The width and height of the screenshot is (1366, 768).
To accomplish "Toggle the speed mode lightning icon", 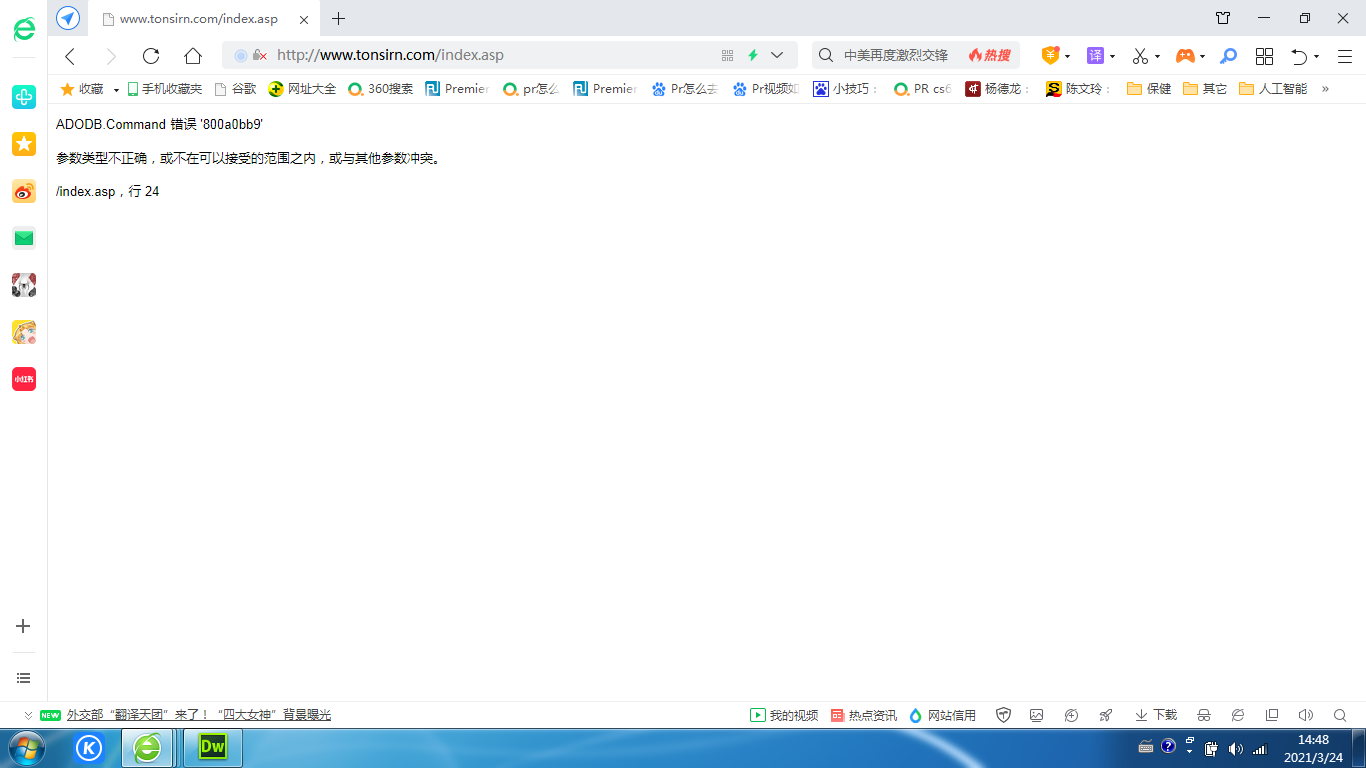I will pyautogui.click(x=753, y=56).
